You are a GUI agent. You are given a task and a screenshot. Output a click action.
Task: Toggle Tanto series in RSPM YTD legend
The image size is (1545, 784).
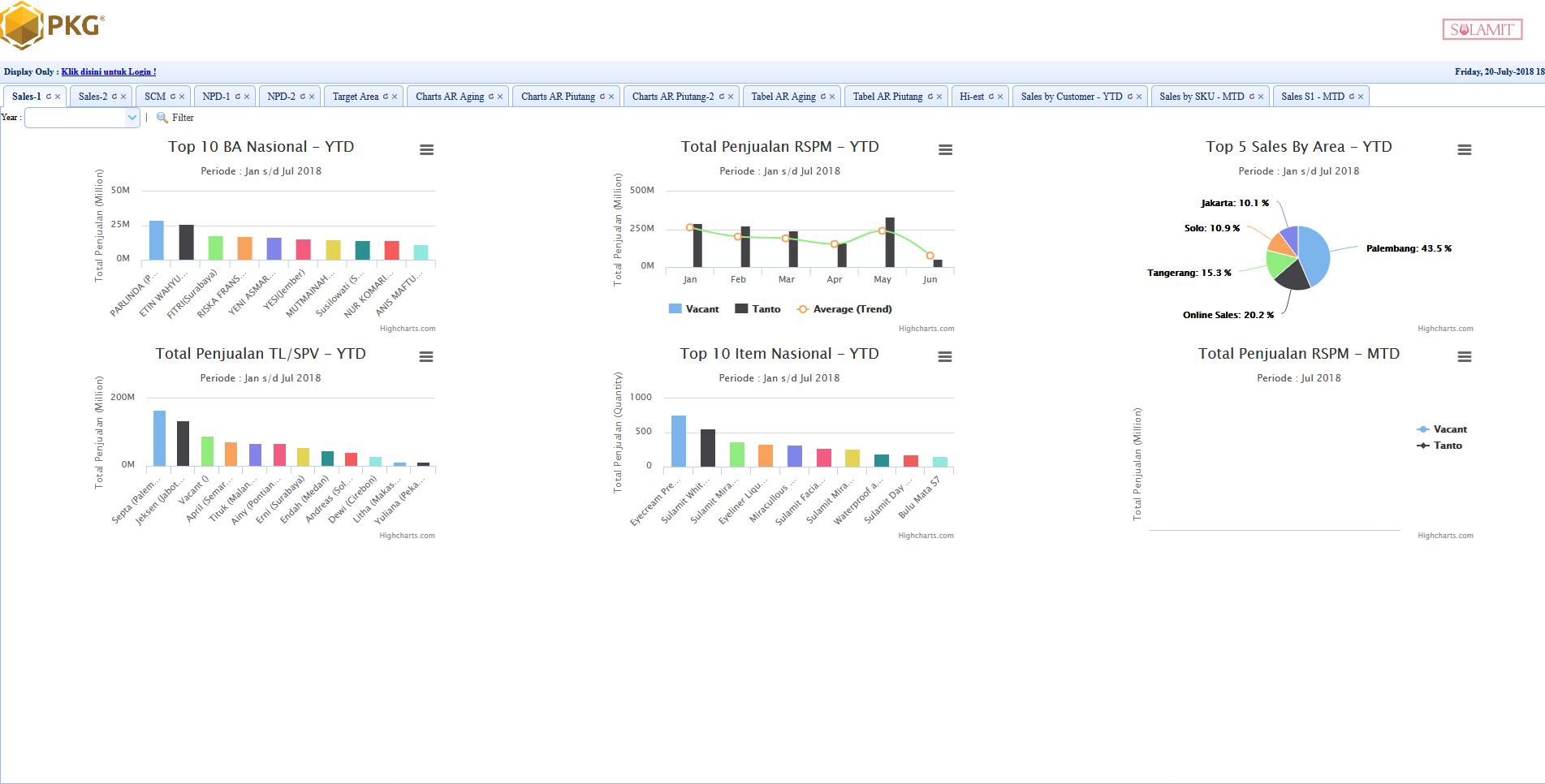click(757, 309)
